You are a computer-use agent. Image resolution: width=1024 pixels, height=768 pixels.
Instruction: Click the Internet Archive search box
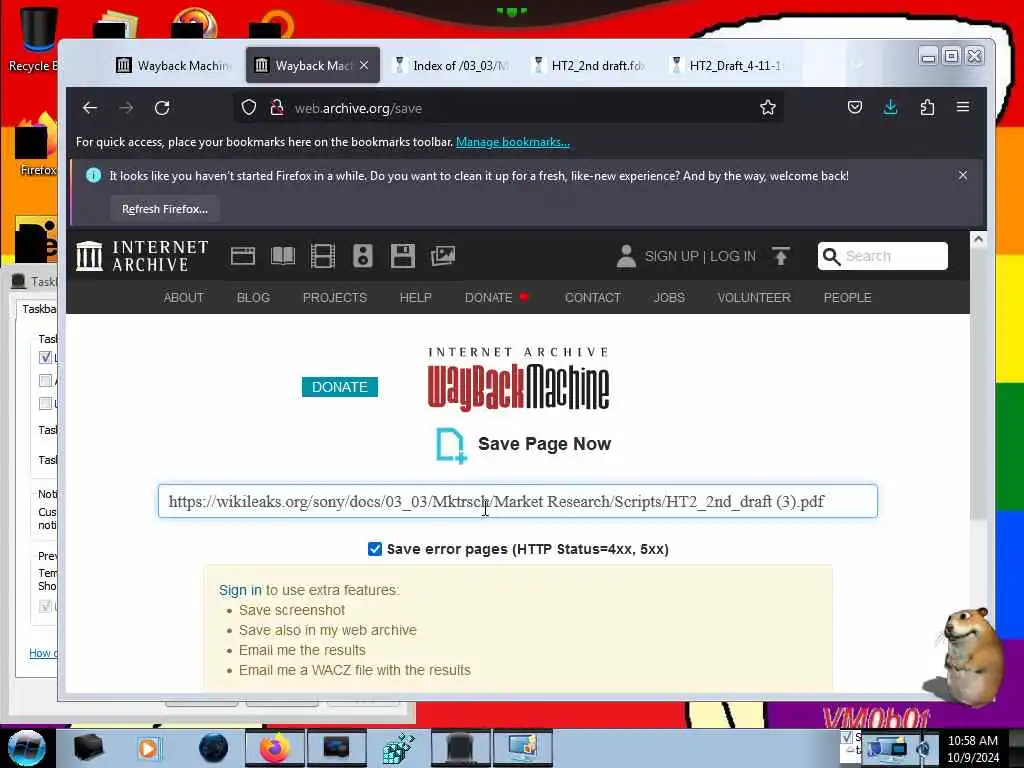click(882, 256)
